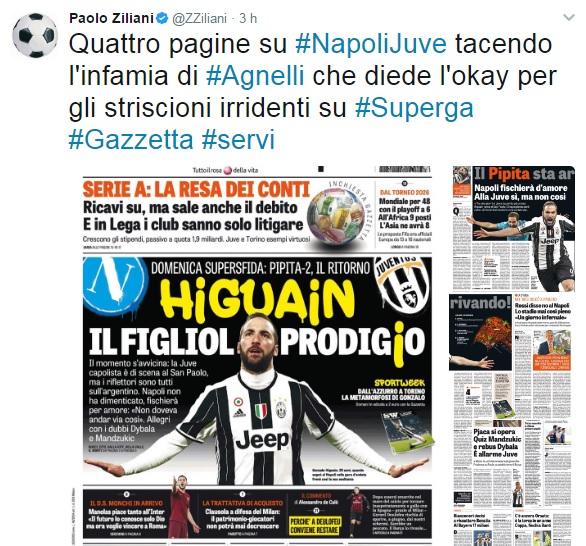Viewport: 586px width, 546px height.
Task: Click the Napoli N club crest
Action: point(115,285)
